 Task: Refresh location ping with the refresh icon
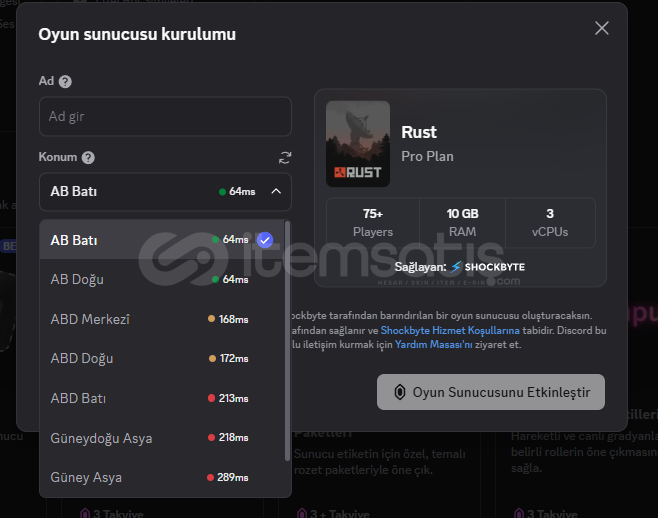285,158
